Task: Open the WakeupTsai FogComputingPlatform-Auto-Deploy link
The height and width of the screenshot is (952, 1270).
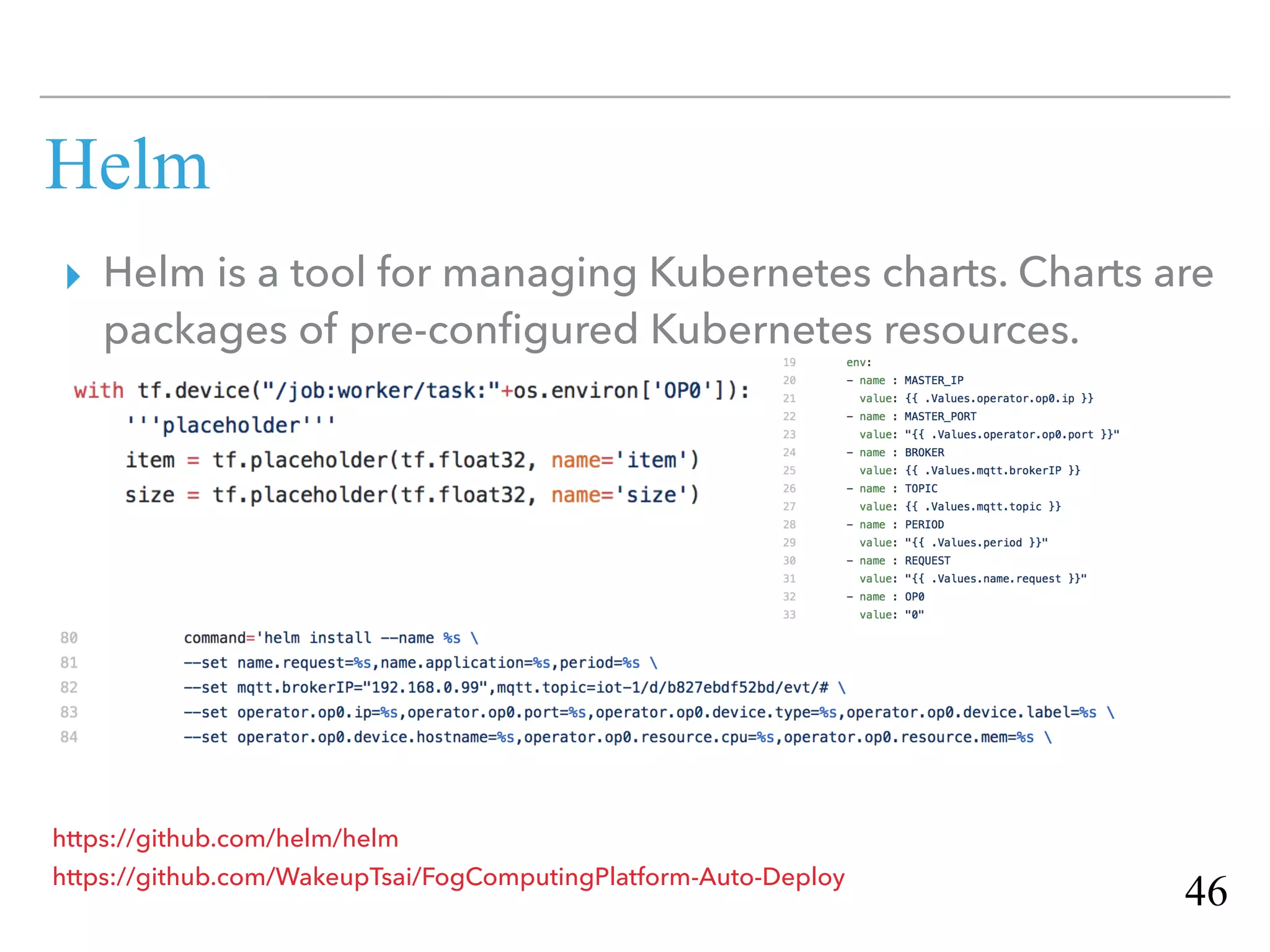Action: click(448, 878)
